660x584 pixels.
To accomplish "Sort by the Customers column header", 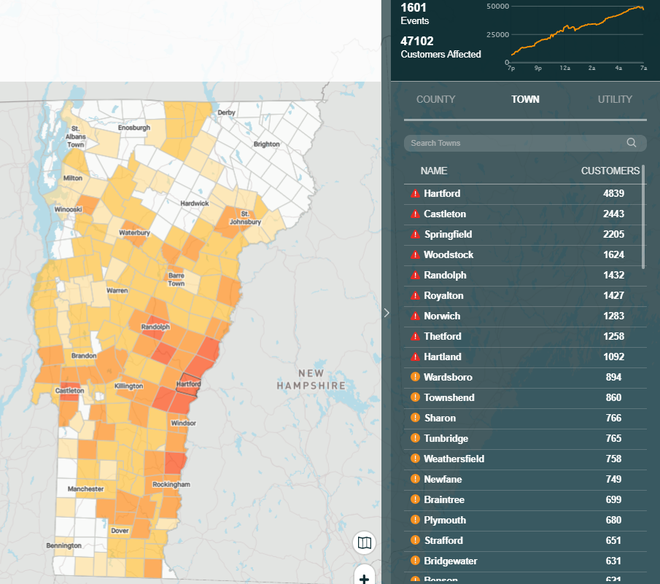I will (609, 171).
